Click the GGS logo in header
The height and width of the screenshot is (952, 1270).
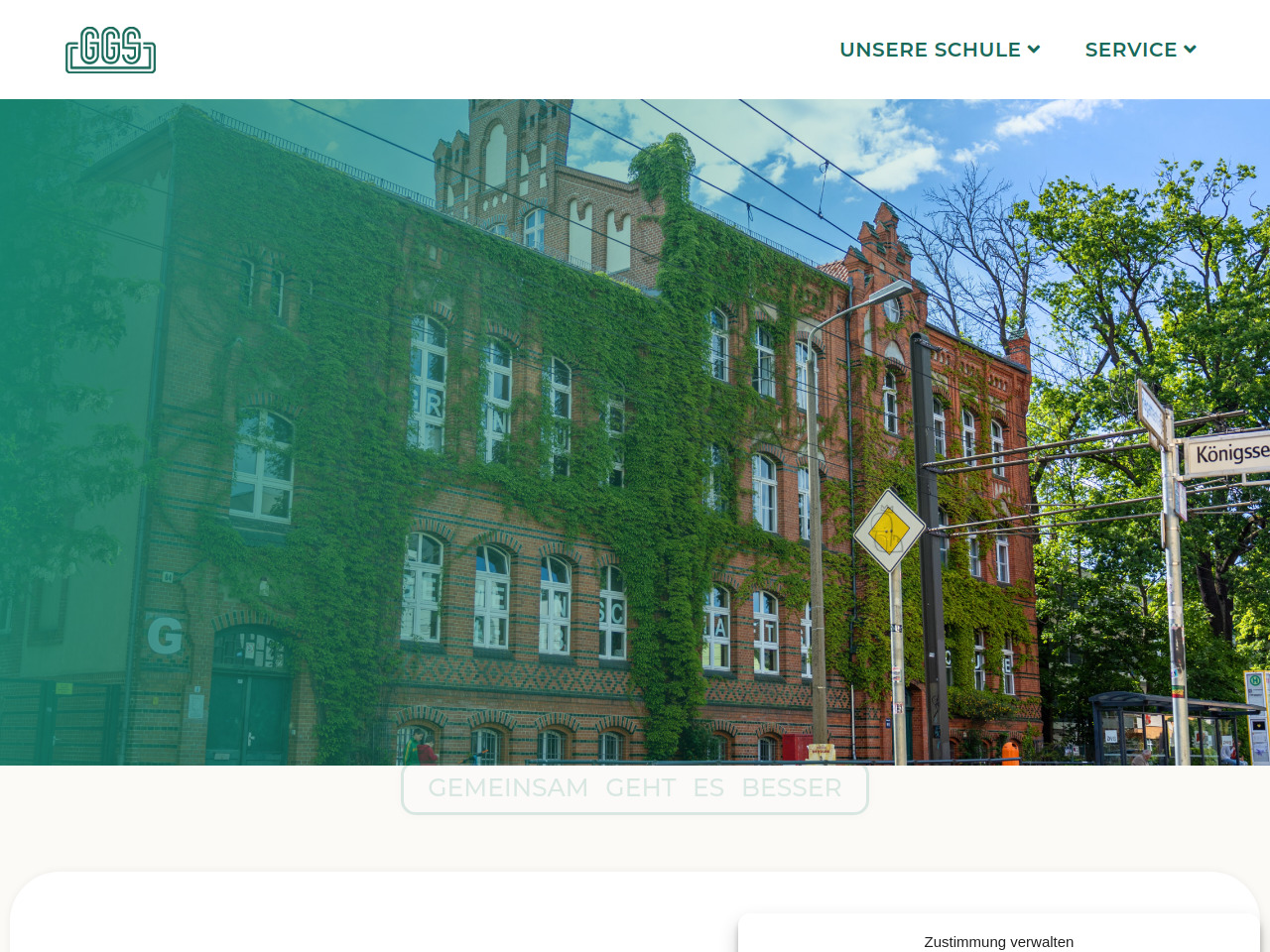(x=110, y=50)
